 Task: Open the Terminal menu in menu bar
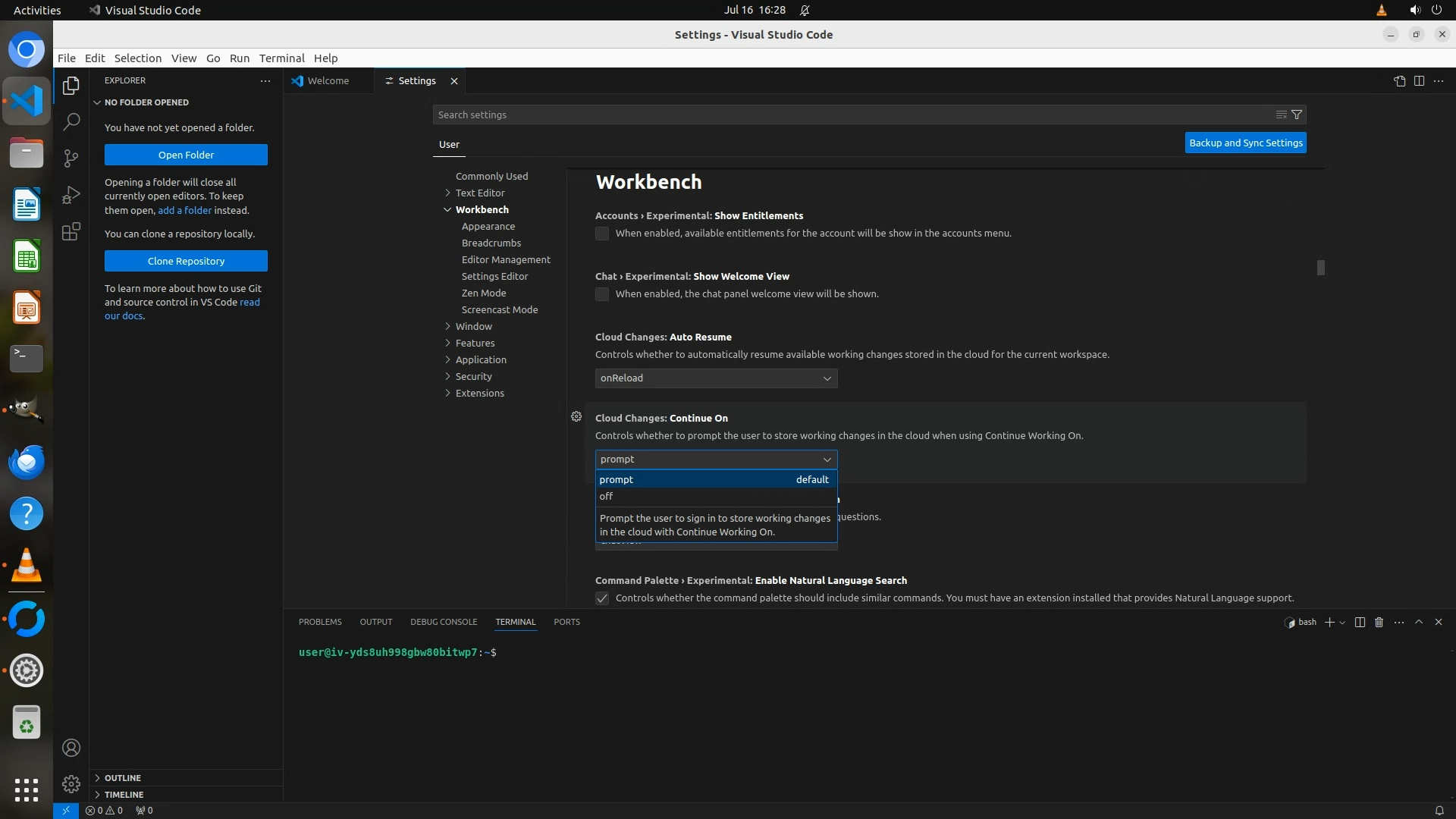[x=281, y=58]
